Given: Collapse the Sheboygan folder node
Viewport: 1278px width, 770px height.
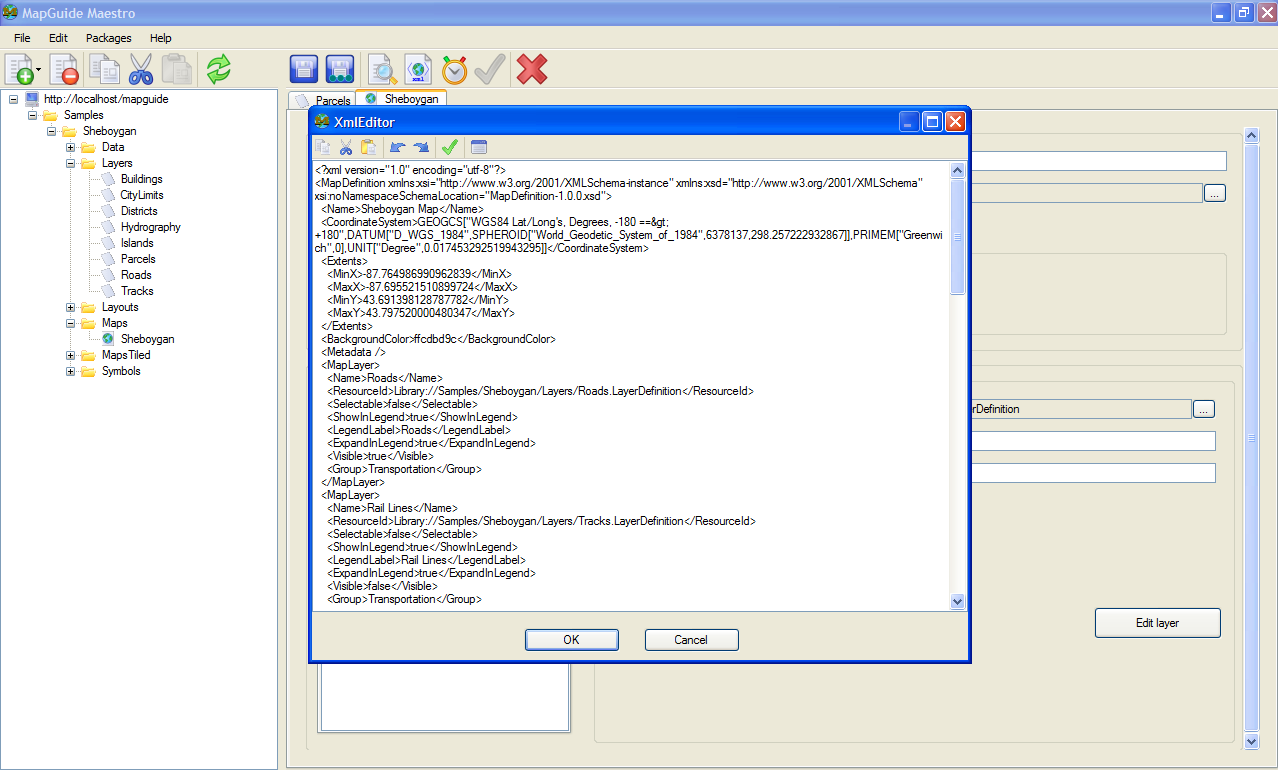Looking at the screenshot, I should click(51, 131).
